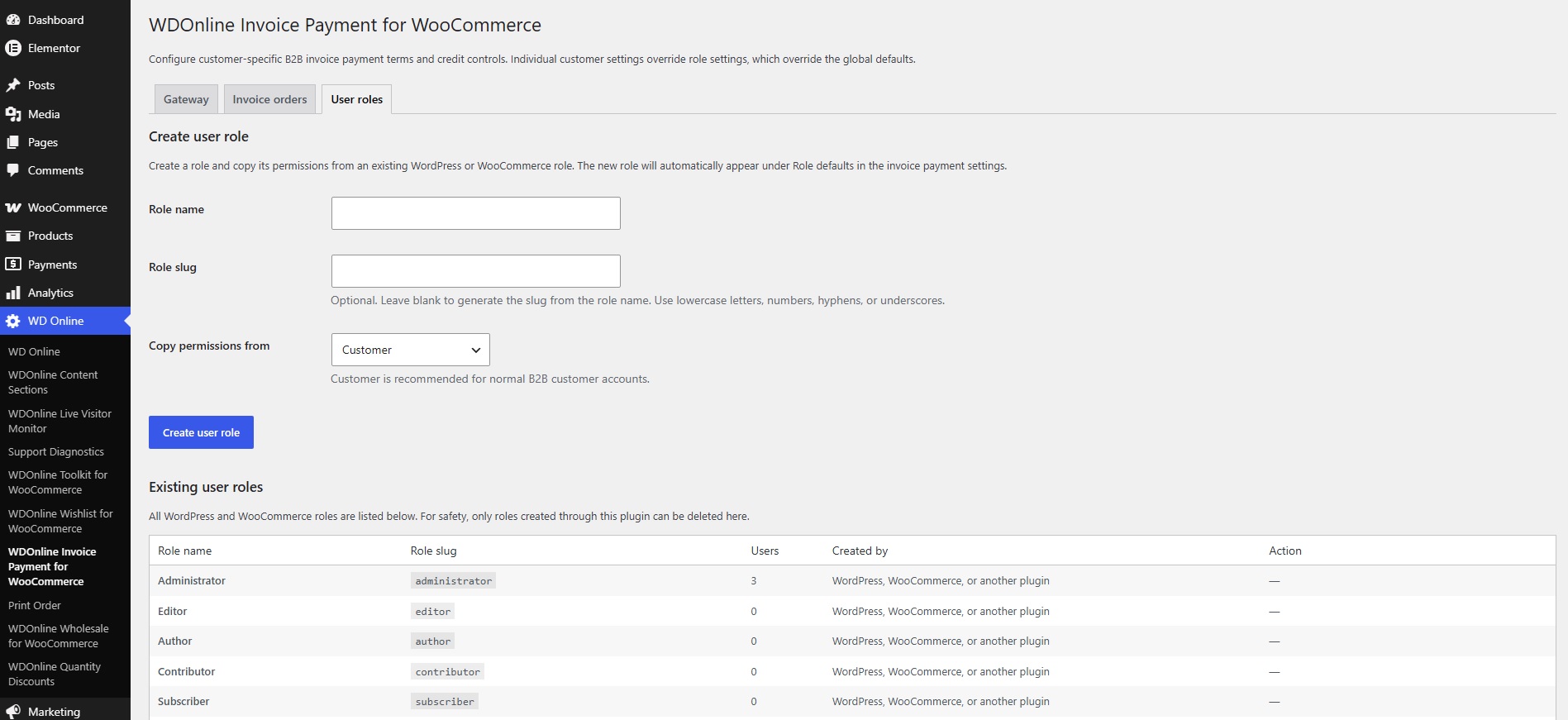Open WDOnline Live Visitor Monitor
Viewport: 1568px width, 720px height.
pos(60,421)
